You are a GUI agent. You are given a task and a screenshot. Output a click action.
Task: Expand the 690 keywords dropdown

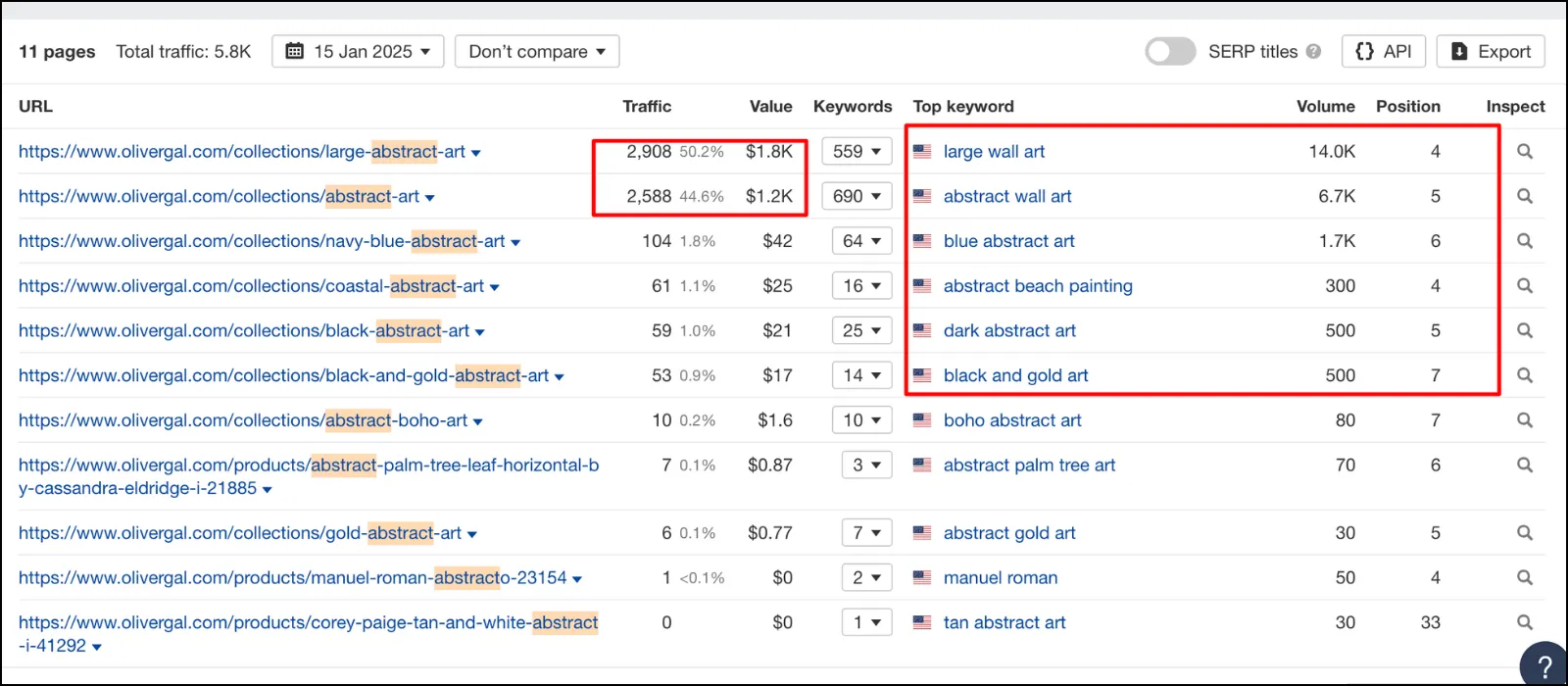pyautogui.click(x=857, y=196)
